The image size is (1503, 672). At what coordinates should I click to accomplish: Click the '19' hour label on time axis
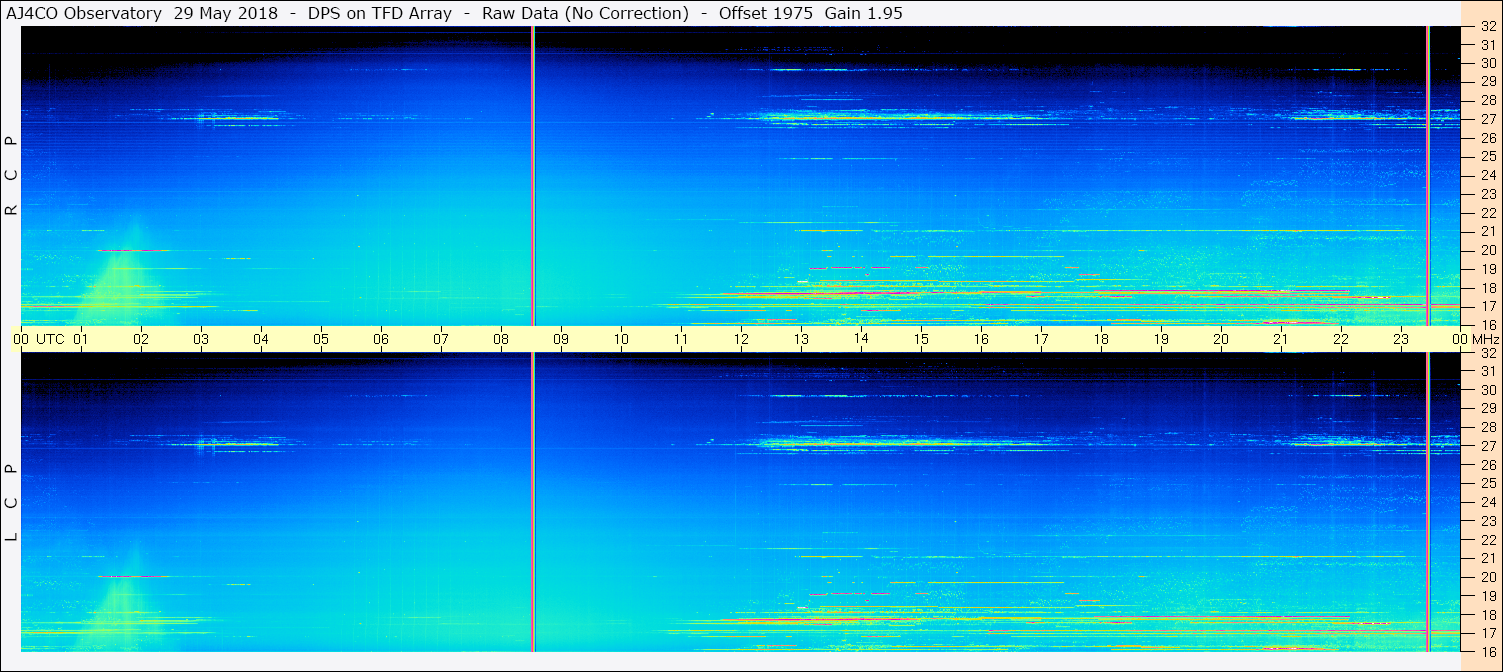(x=1161, y=339)
